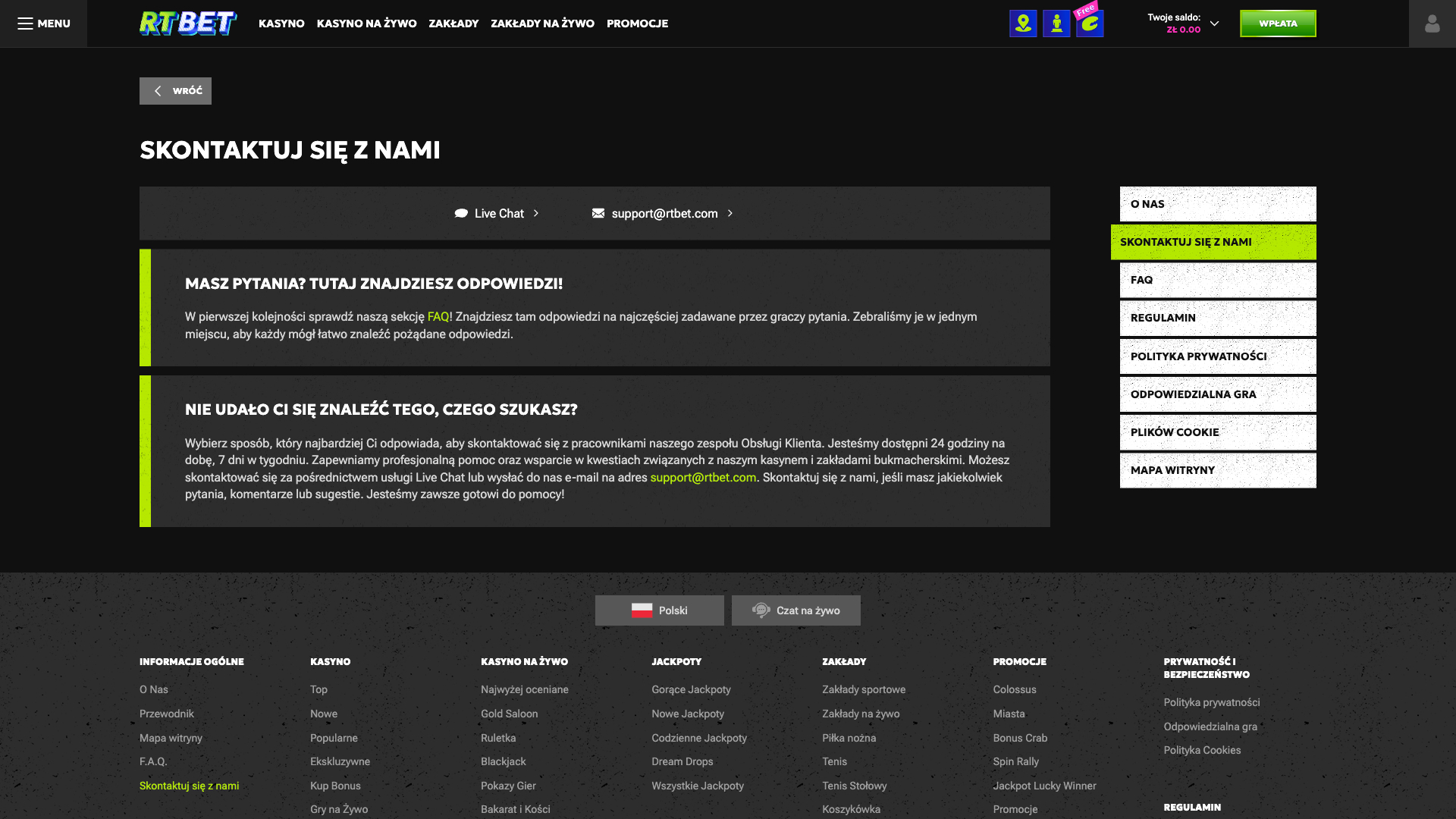
Task: Click the Polish flag icon
Action: coord(642,610)
